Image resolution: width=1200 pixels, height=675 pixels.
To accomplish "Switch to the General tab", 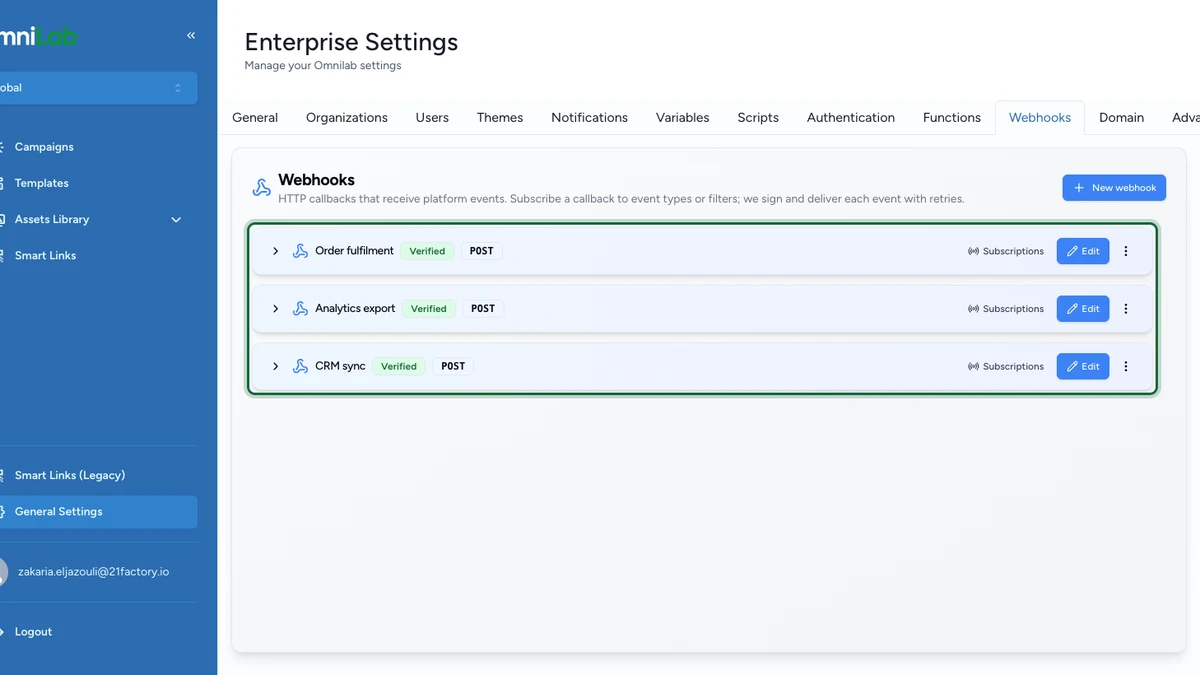I will 255,117.
